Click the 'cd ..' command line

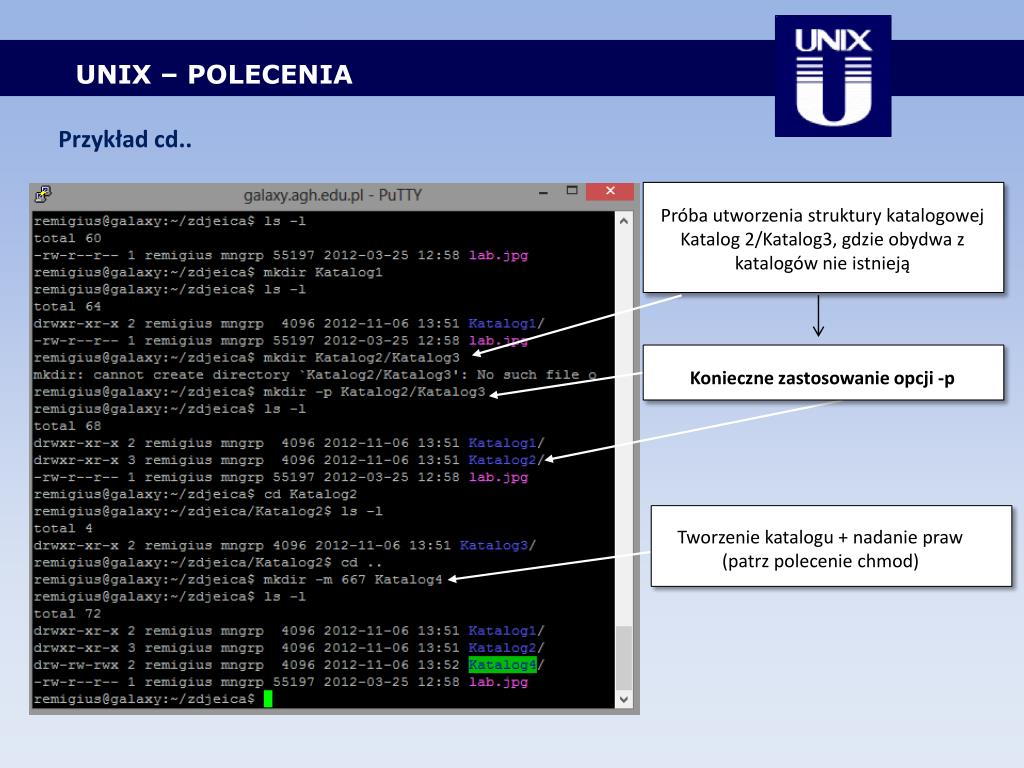208,562
